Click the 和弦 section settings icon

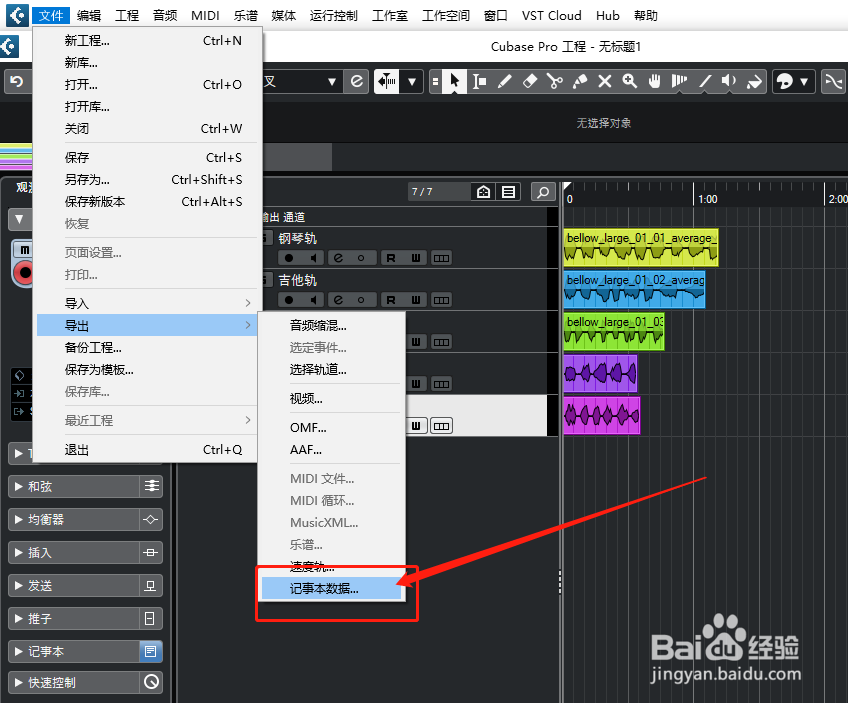point(151,486)
